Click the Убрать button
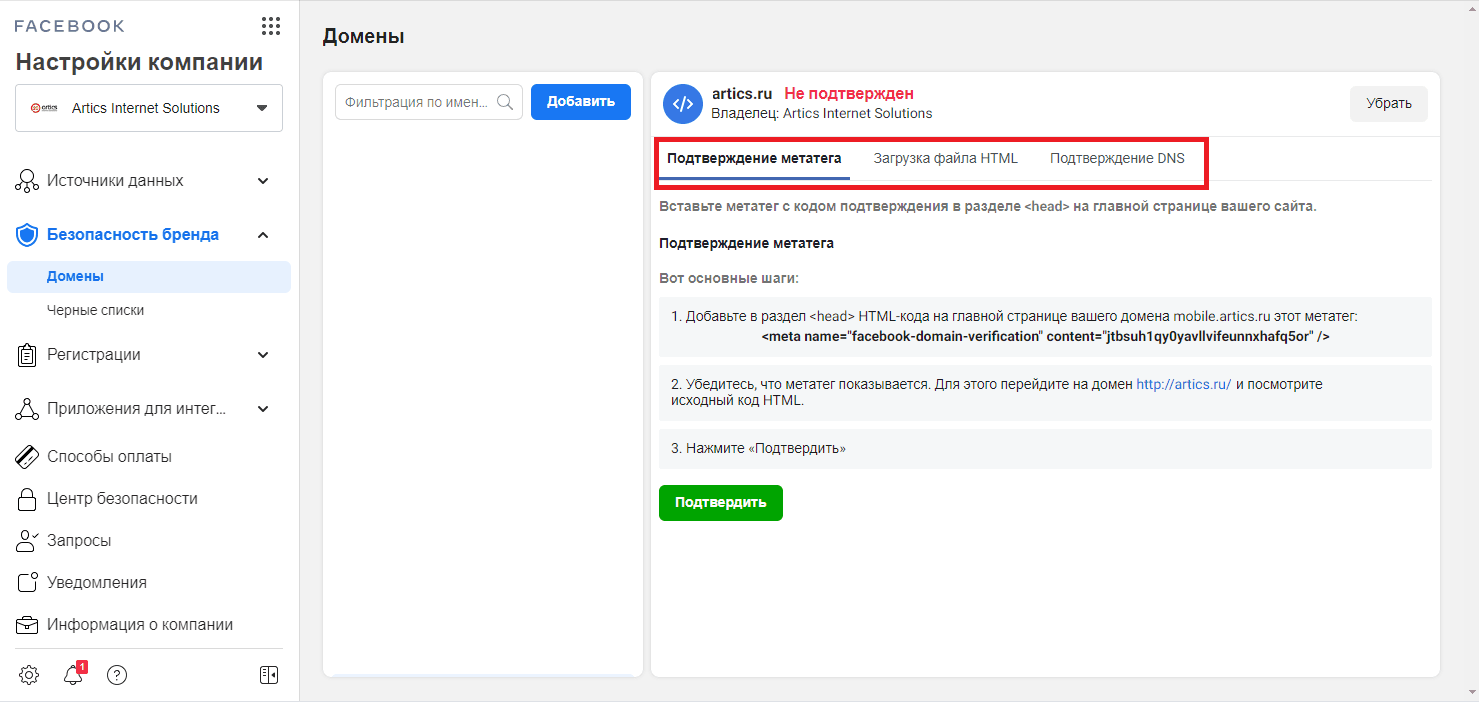This screenshot has width=1479, height=702. (x=1389, y=104)
